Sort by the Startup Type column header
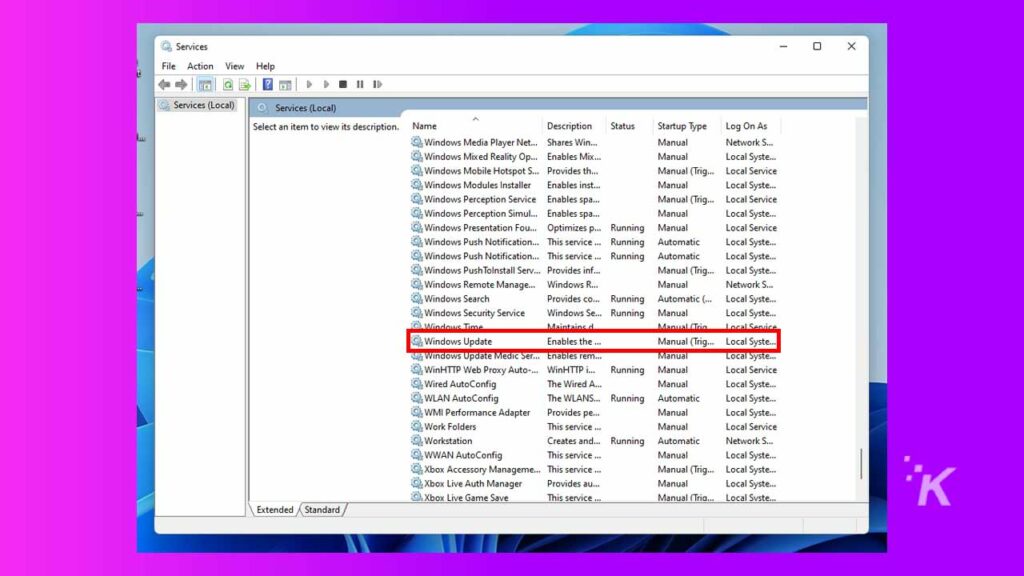This screenshot has height=576, width=1024. click(x=687, y=126)
